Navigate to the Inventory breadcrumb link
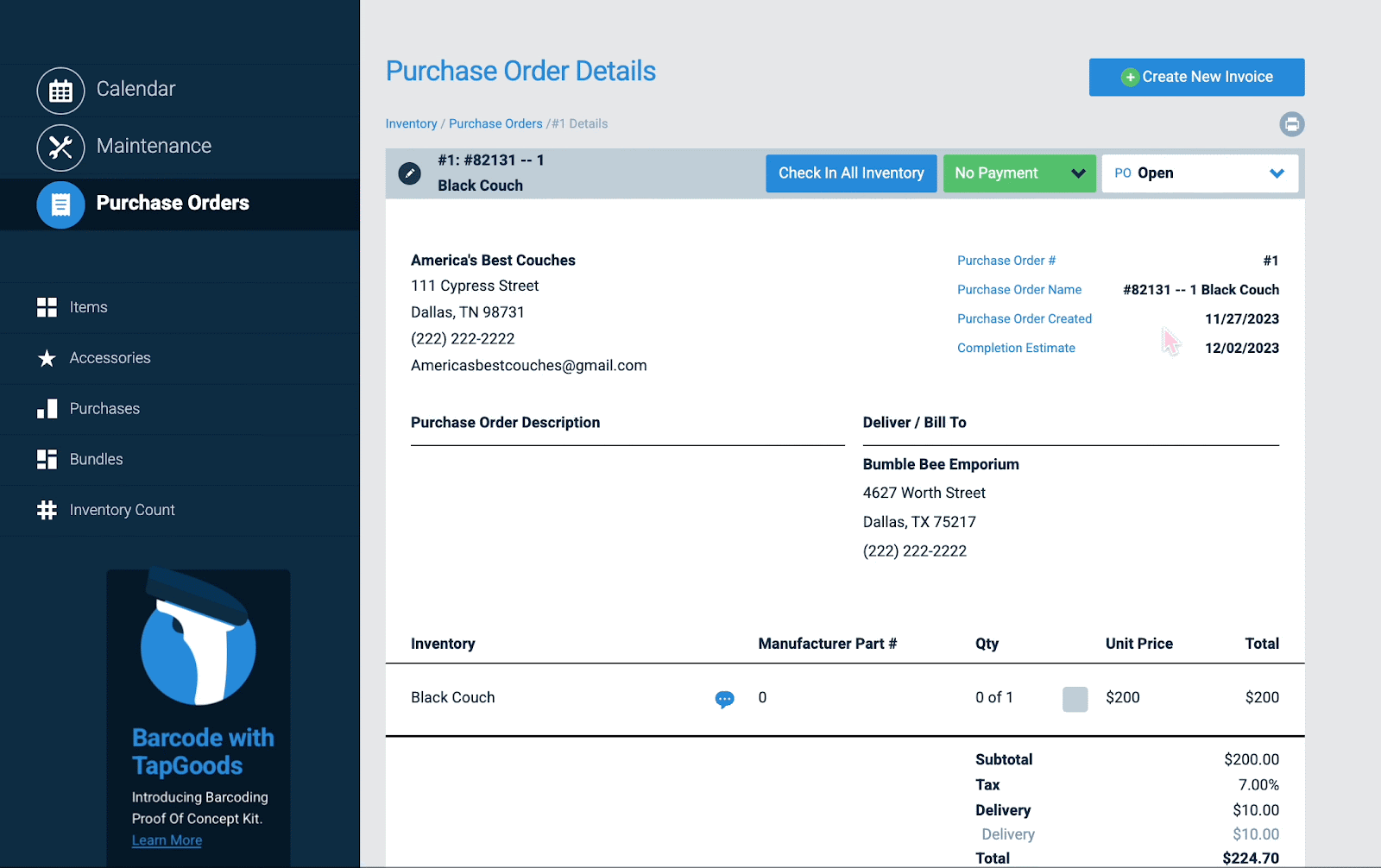Image resolution: width=1381 pixels, height=868 pixels. [x=411, y=123]
